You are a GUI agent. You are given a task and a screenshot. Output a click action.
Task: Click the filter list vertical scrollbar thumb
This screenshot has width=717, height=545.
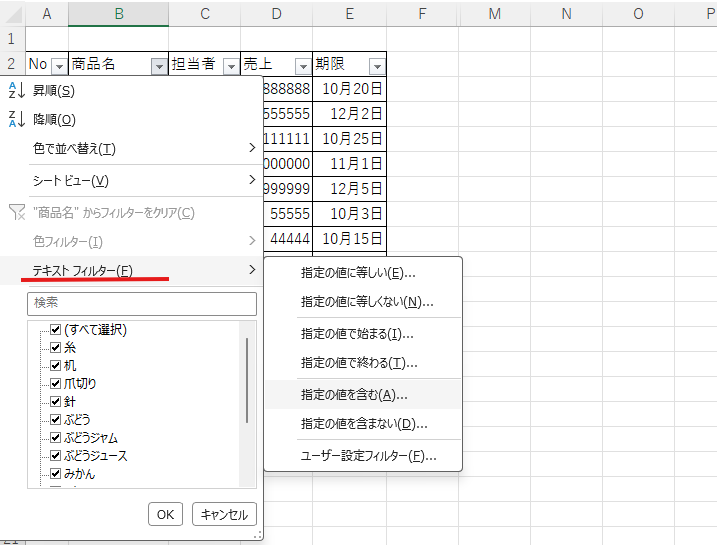pyautogui.click(x=247, y=380)
